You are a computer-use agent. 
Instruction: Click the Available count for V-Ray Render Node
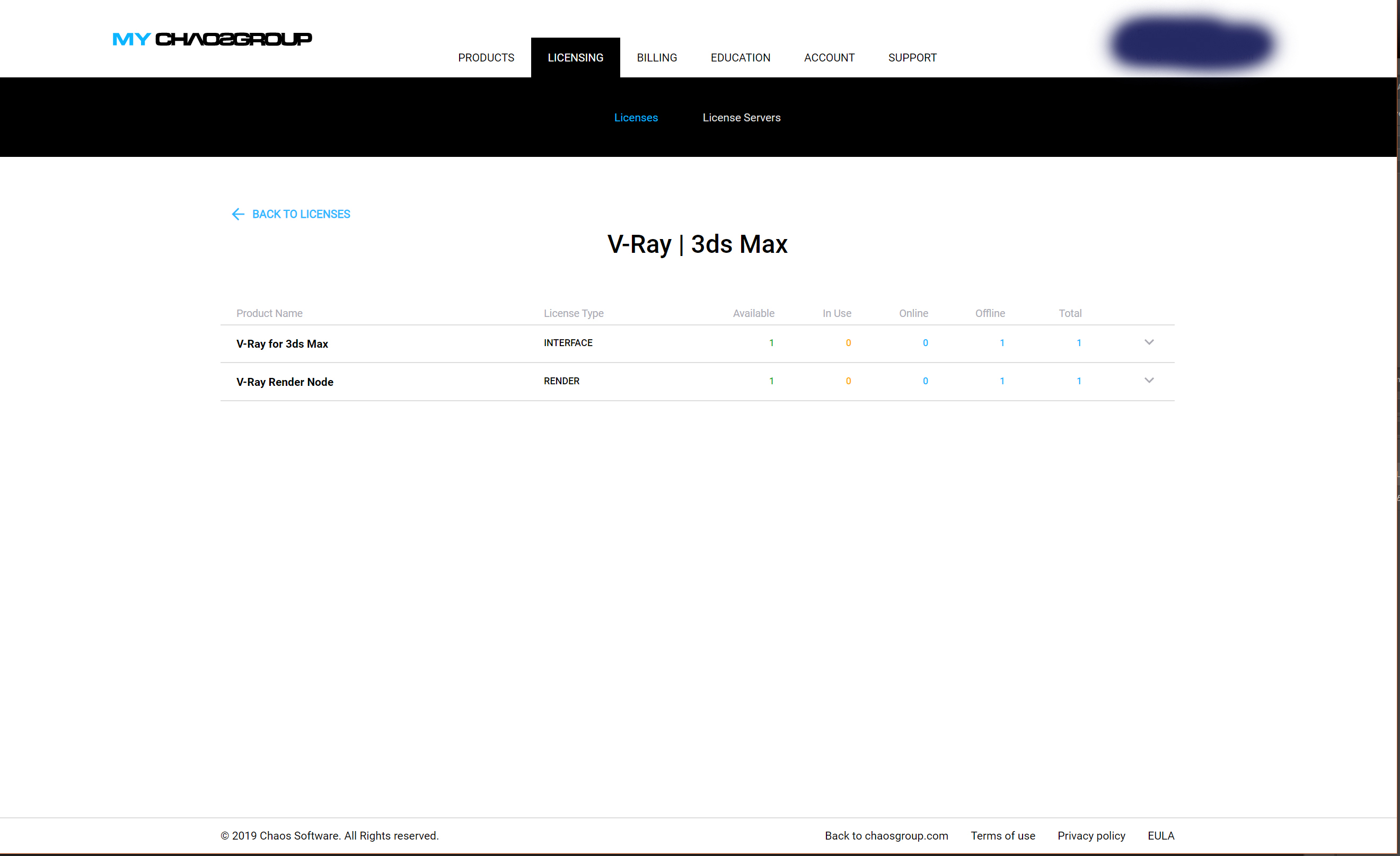coord(771,381)
